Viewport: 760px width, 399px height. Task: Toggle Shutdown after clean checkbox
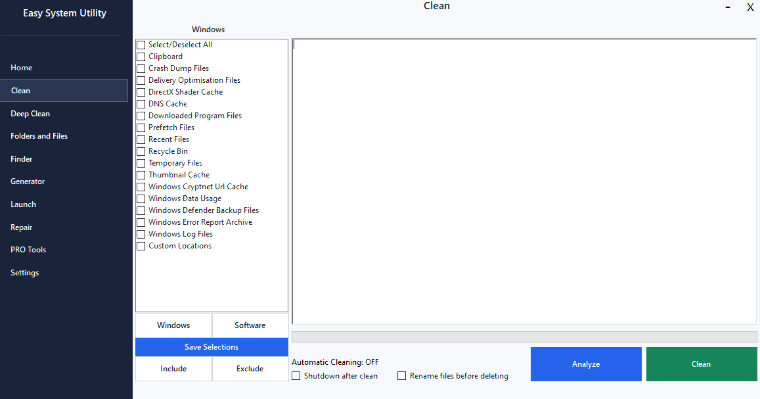coord(296,376)
